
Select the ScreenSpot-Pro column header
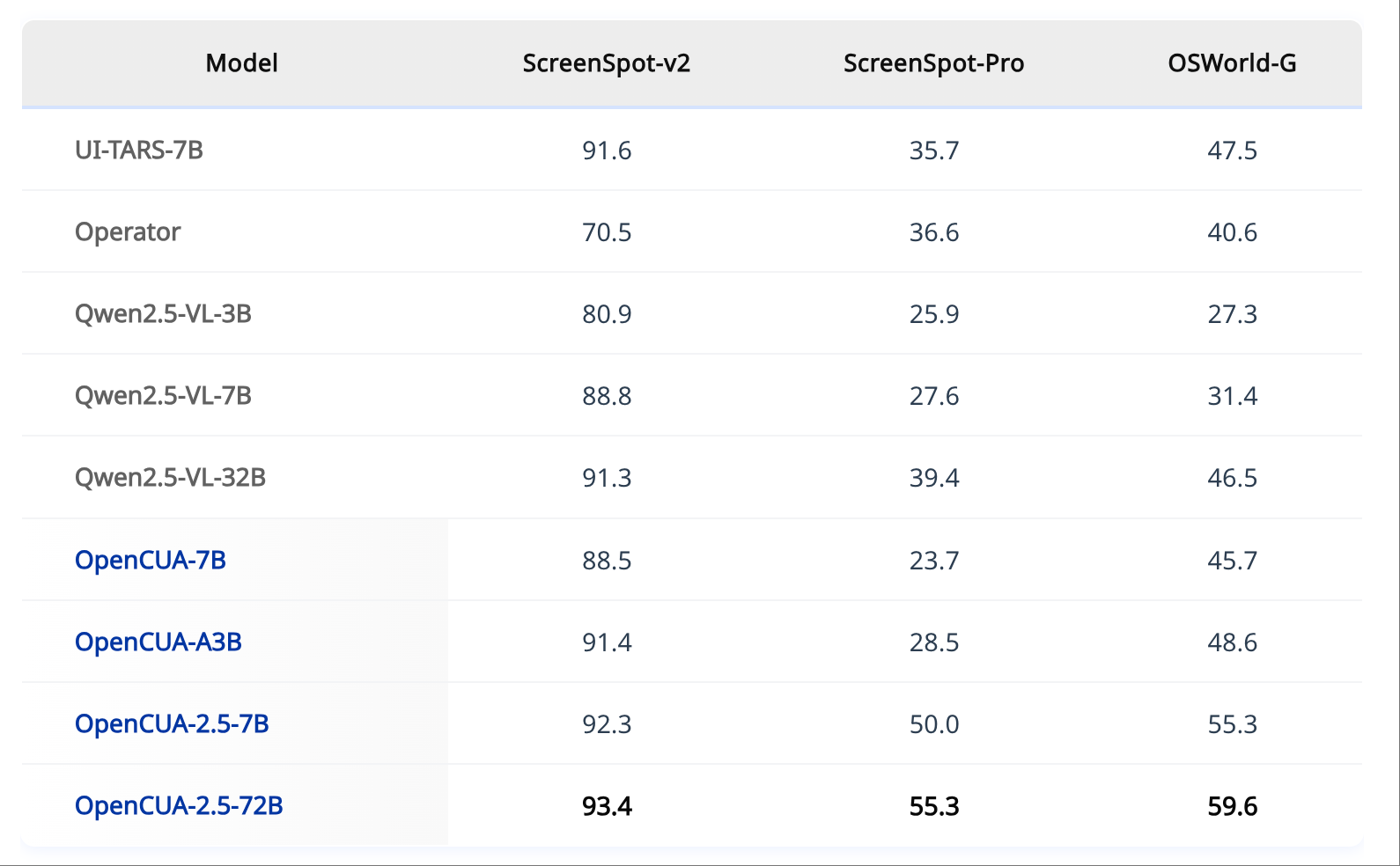coord(933,63)
